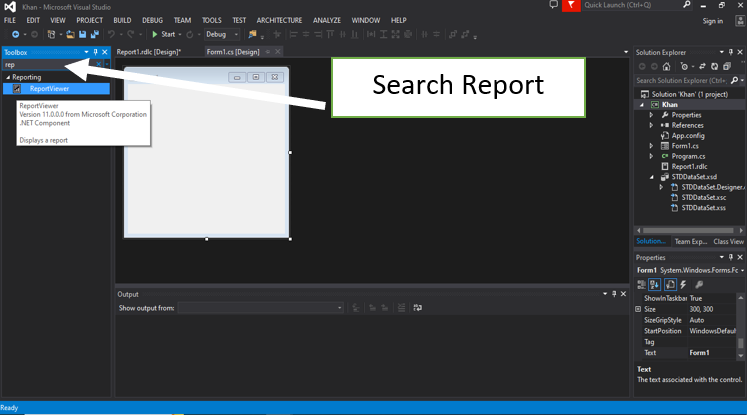Switch to Class View tab
Viewport: 747px width, 415px height.
click(728, 242)
